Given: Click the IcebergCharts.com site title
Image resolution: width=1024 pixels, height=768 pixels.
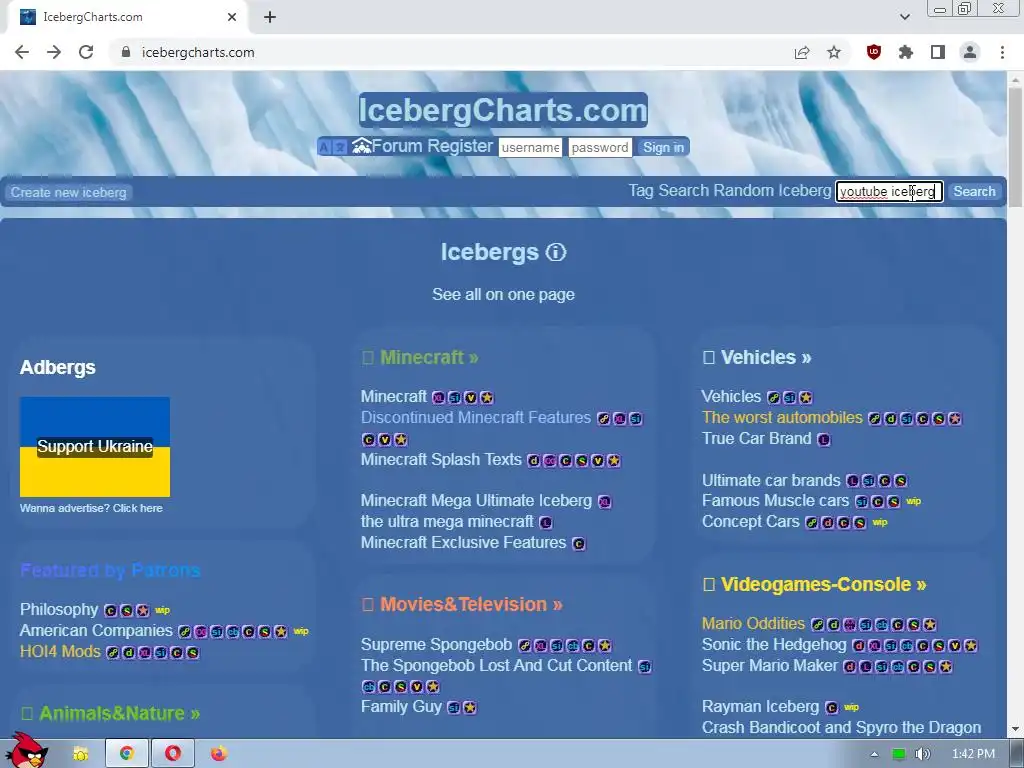Looking at the screenshot, I should click(503, 110).
